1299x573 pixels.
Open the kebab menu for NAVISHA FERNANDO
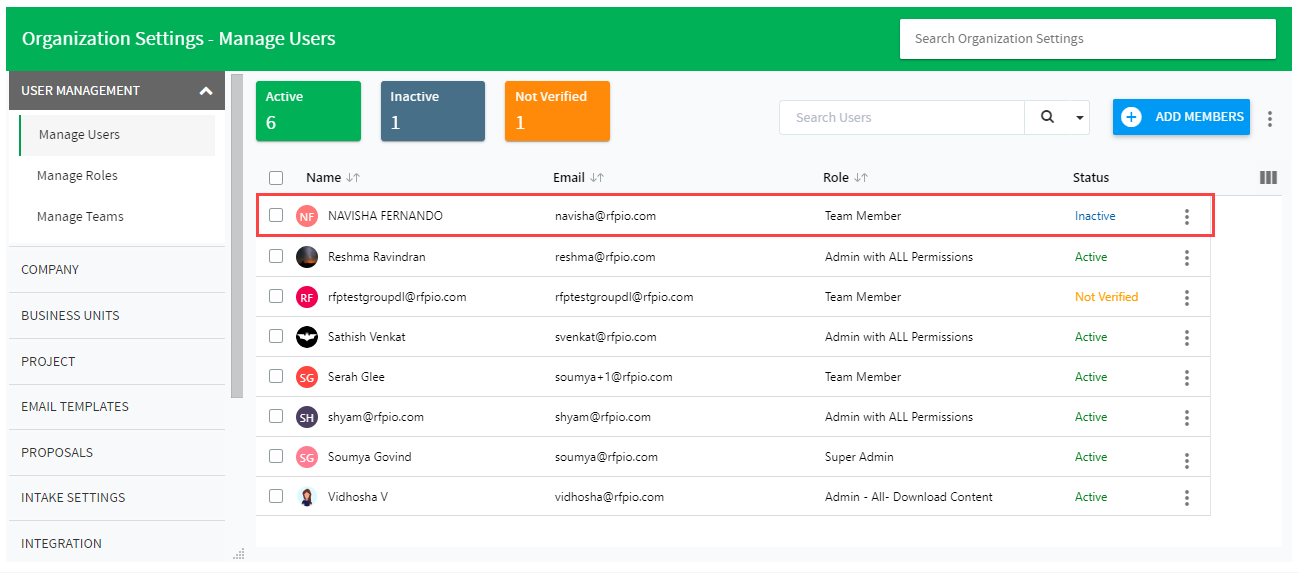tap(1187, 217)
